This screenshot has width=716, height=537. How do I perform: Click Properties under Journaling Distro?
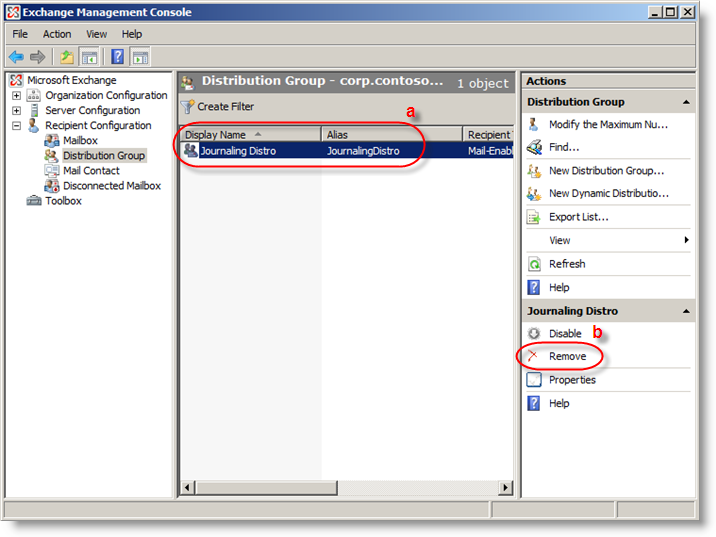coord(572,380)
